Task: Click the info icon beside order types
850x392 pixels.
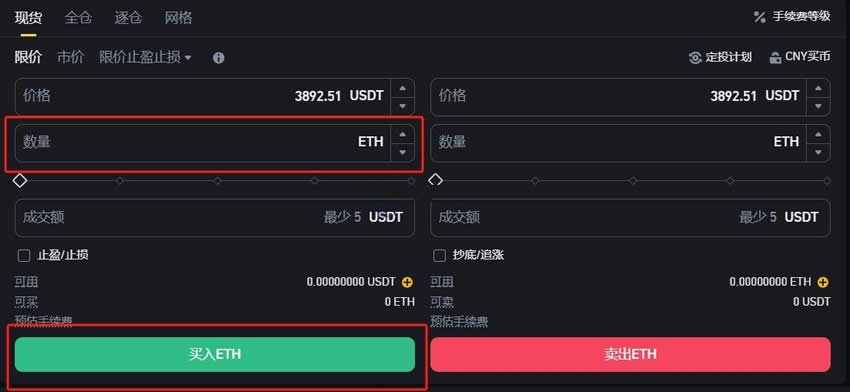Action: click(x=218, y=58)
